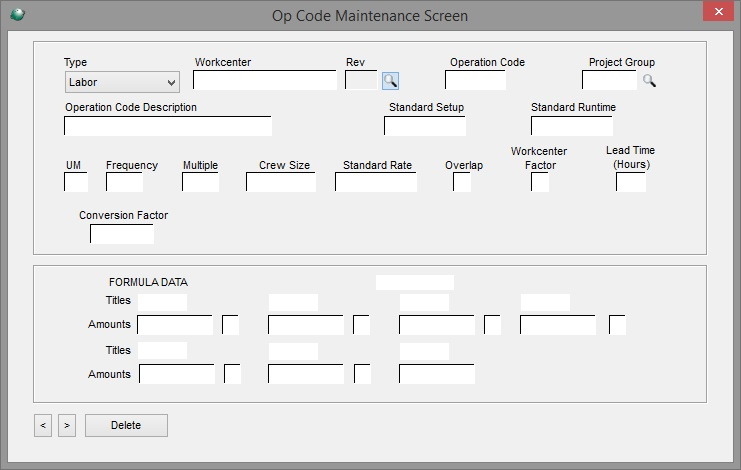Image resolution: width=741 pixels, height=470 pixels.
Task: Open the Project Group search magnifier
Action: [649, 81]
